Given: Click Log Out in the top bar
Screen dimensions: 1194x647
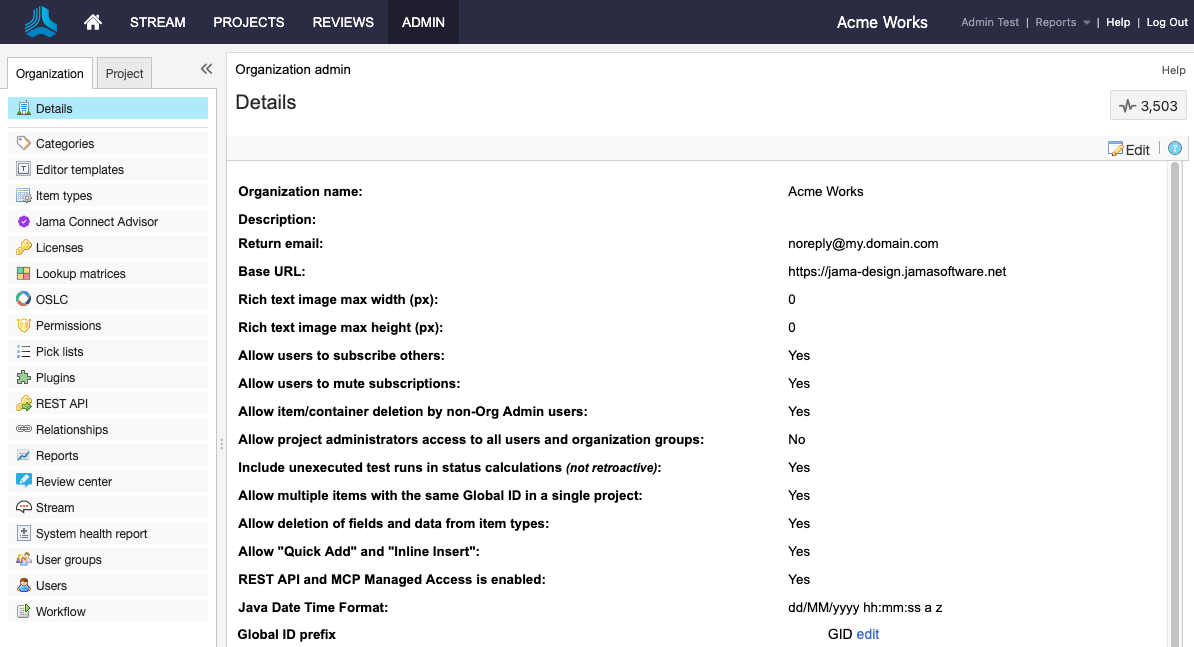Looking at the screenshot, I should (x=1166, y=21).
